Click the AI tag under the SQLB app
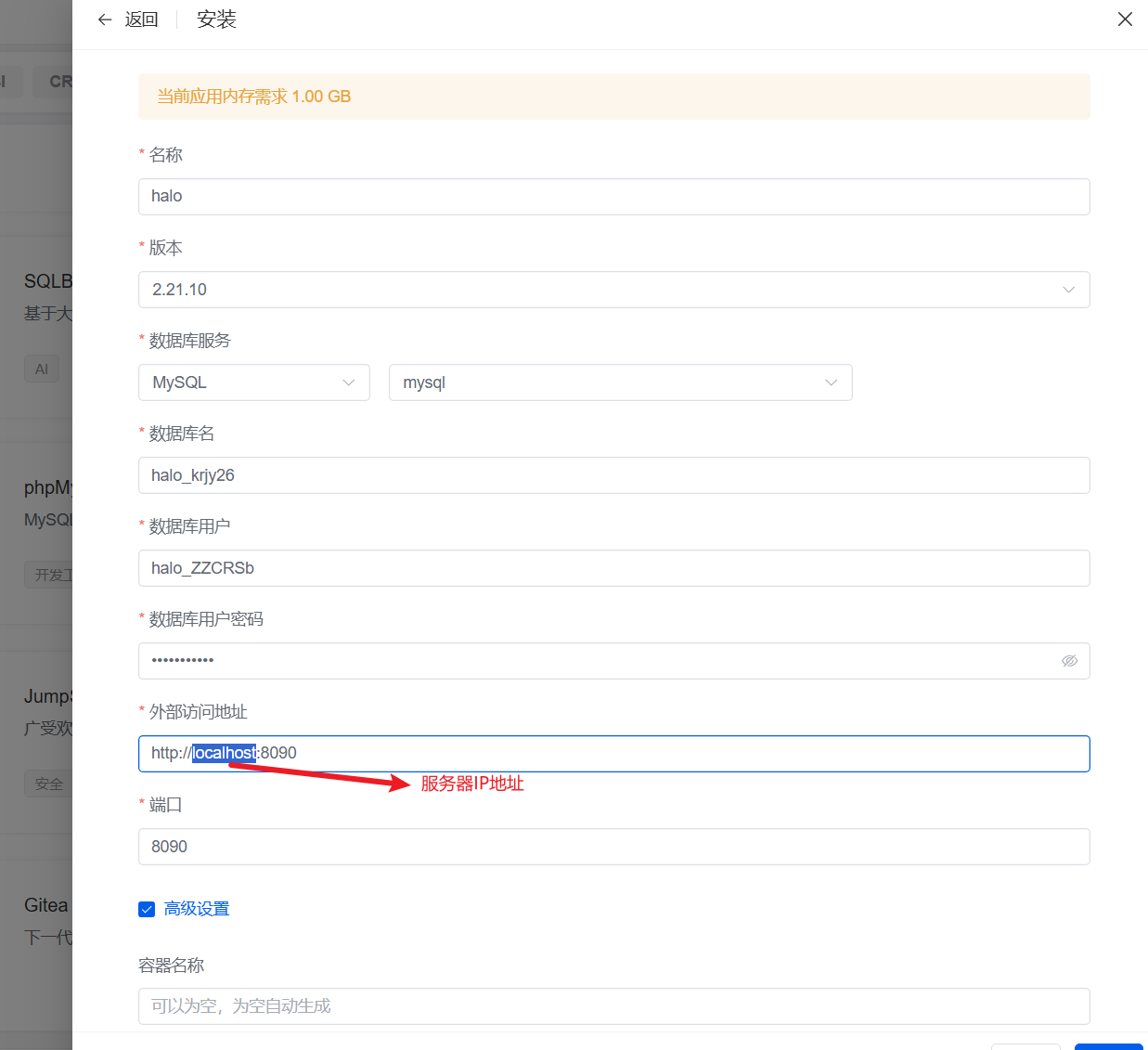This screenshot has width=1148, height=1050. tap(41, 369)
